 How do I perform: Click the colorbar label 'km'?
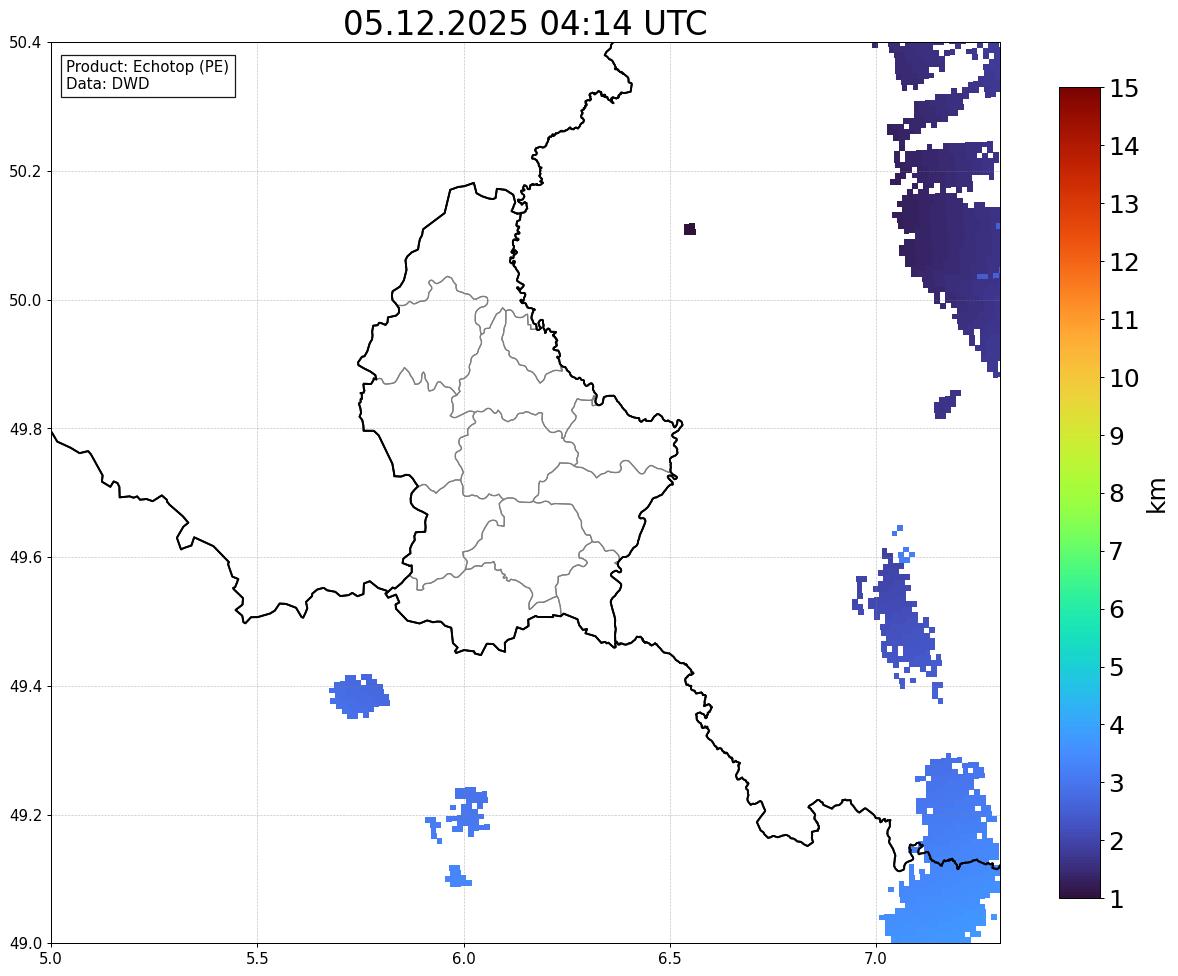click(1157, 496)
